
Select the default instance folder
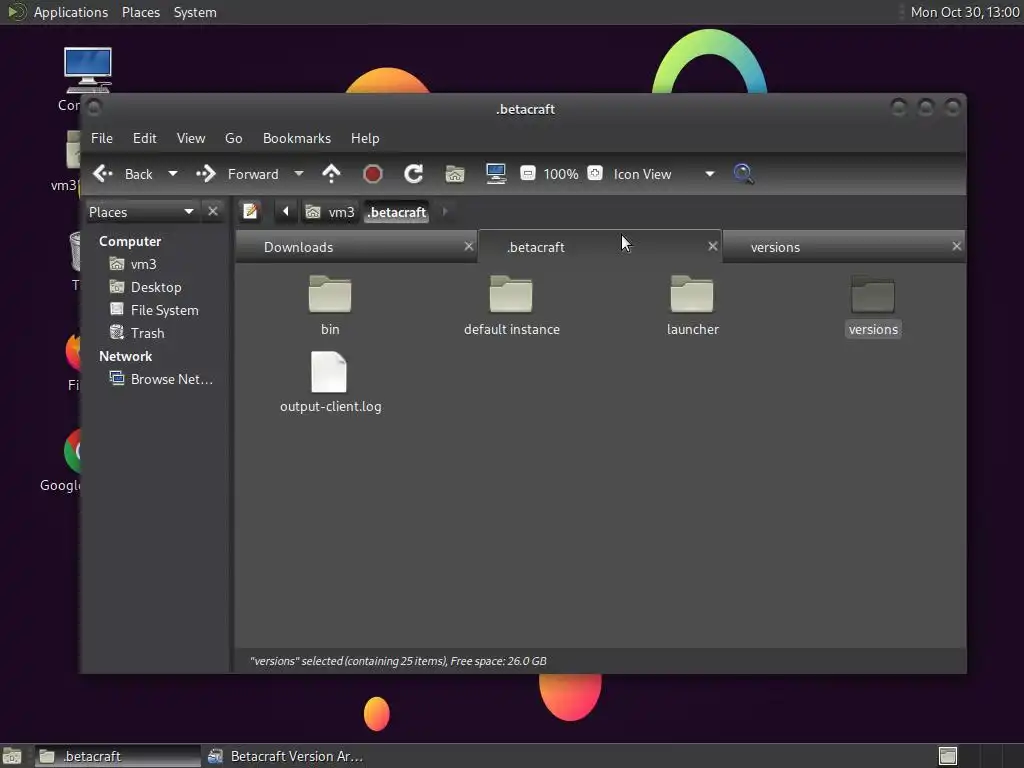point(511,305)
